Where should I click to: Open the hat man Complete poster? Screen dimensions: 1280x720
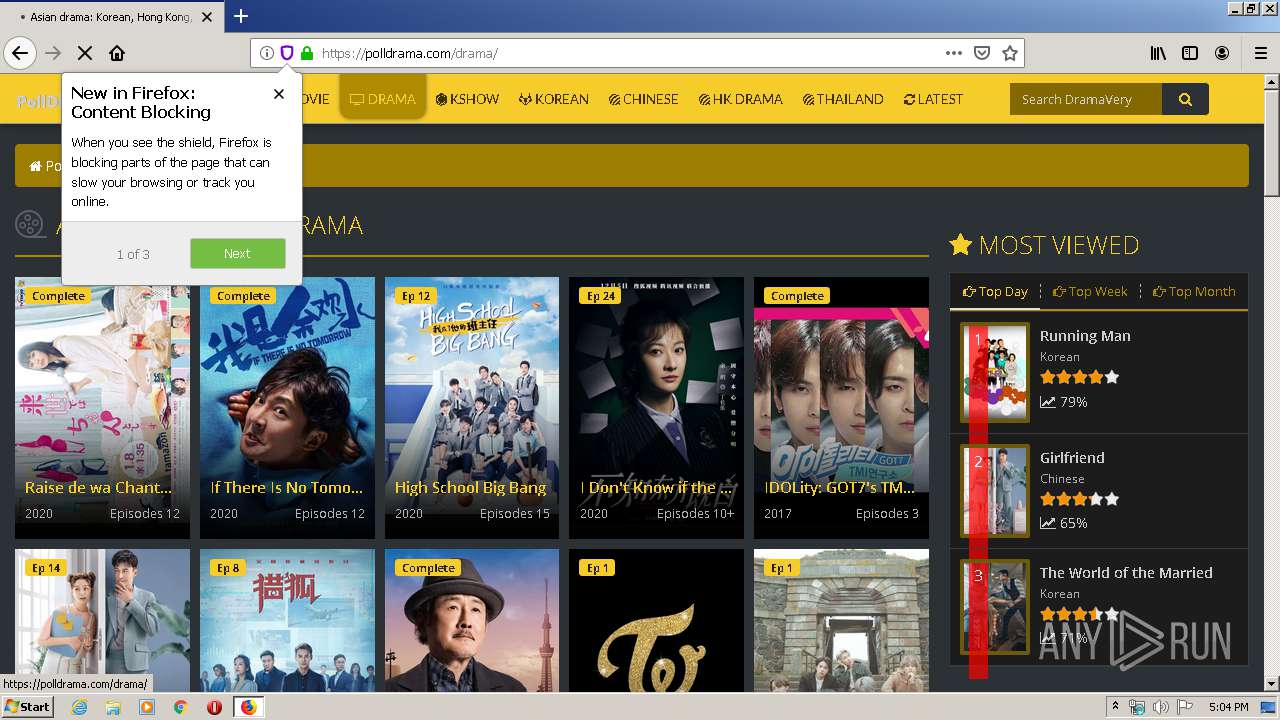click(472, 620)
